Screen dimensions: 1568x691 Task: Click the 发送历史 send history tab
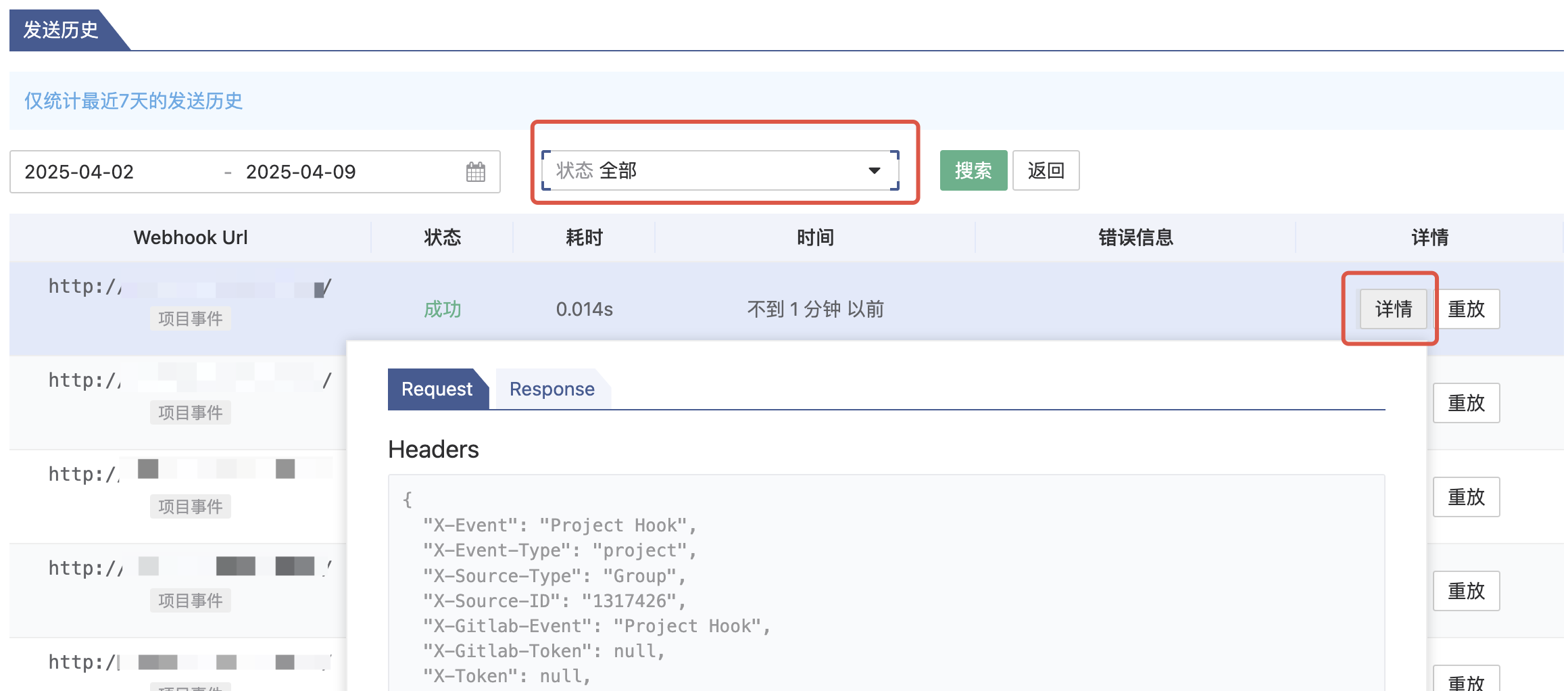pyautogui.click(x=61, y=30)
